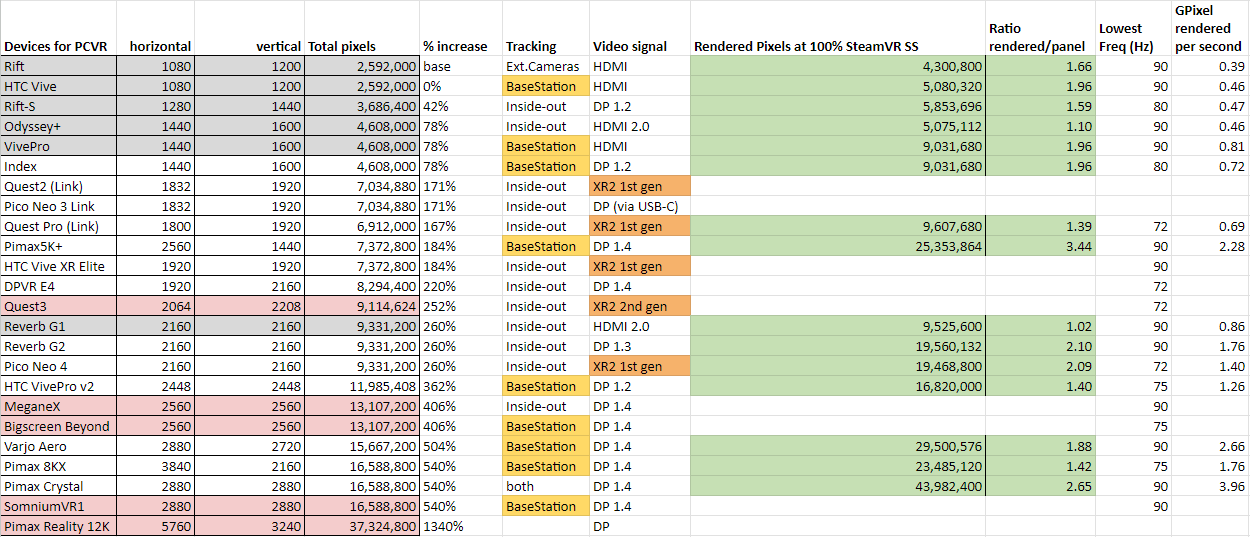Image resolution: width=1250 pixels, height=537 pixels.
Task: Click Pimax Reality 12K 1340% increase cell
Action: click(x=460, y=526)
